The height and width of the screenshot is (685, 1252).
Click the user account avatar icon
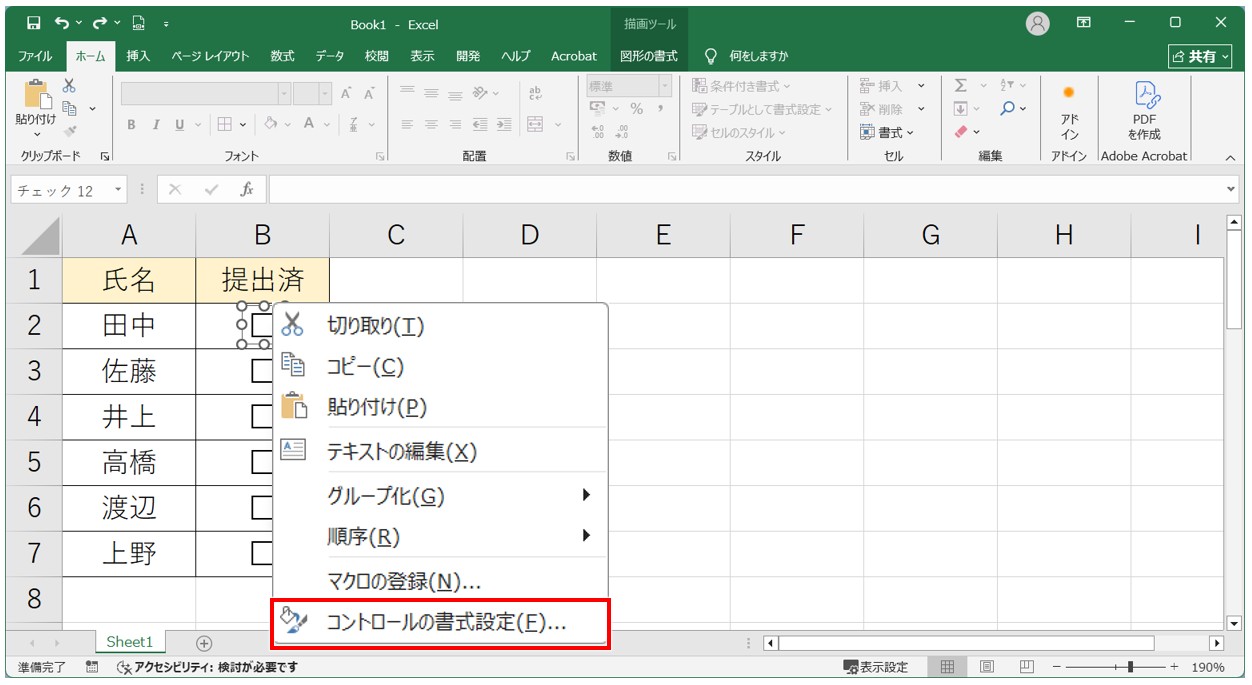pos(1038,24)
